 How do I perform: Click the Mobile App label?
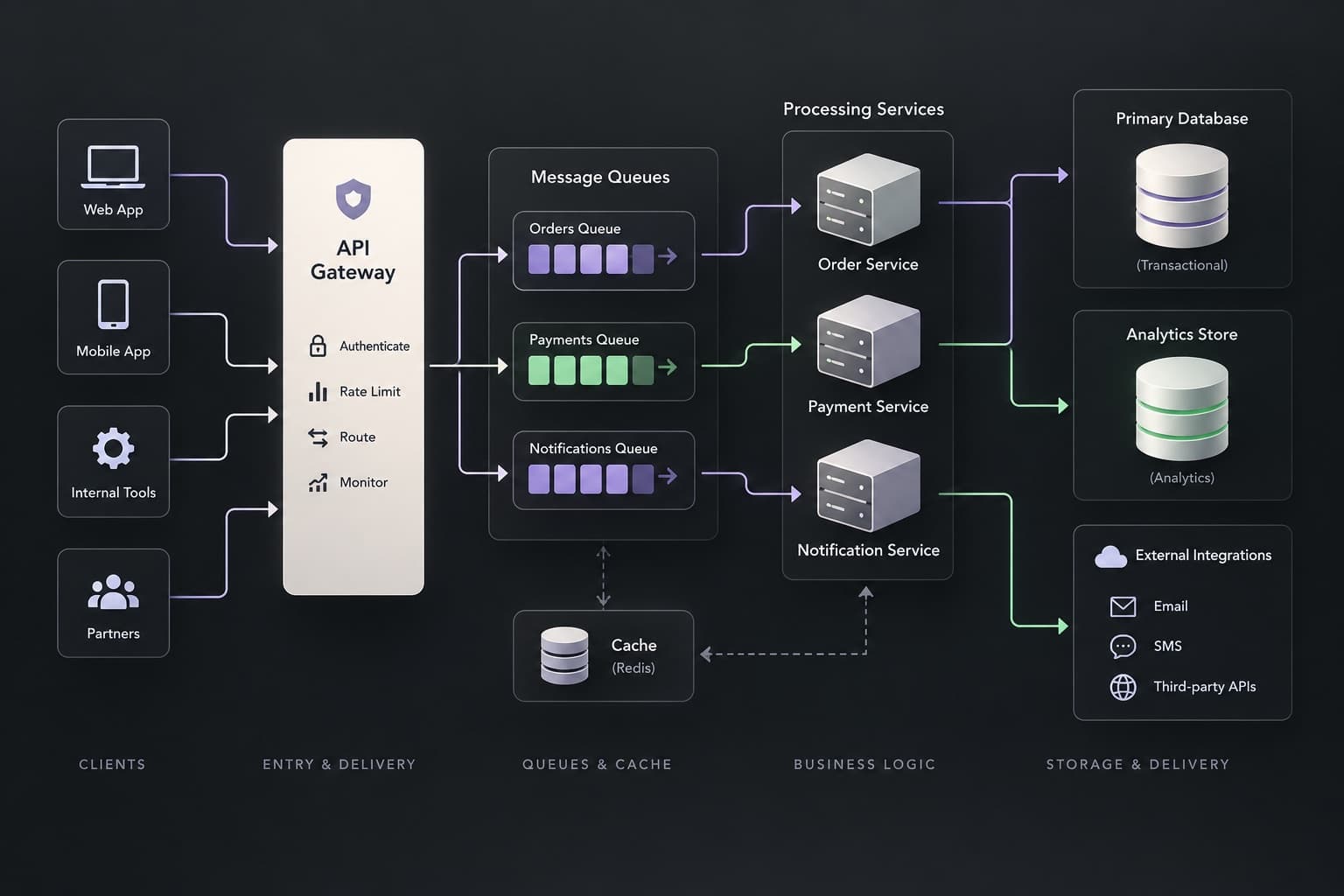pos(113,351)
